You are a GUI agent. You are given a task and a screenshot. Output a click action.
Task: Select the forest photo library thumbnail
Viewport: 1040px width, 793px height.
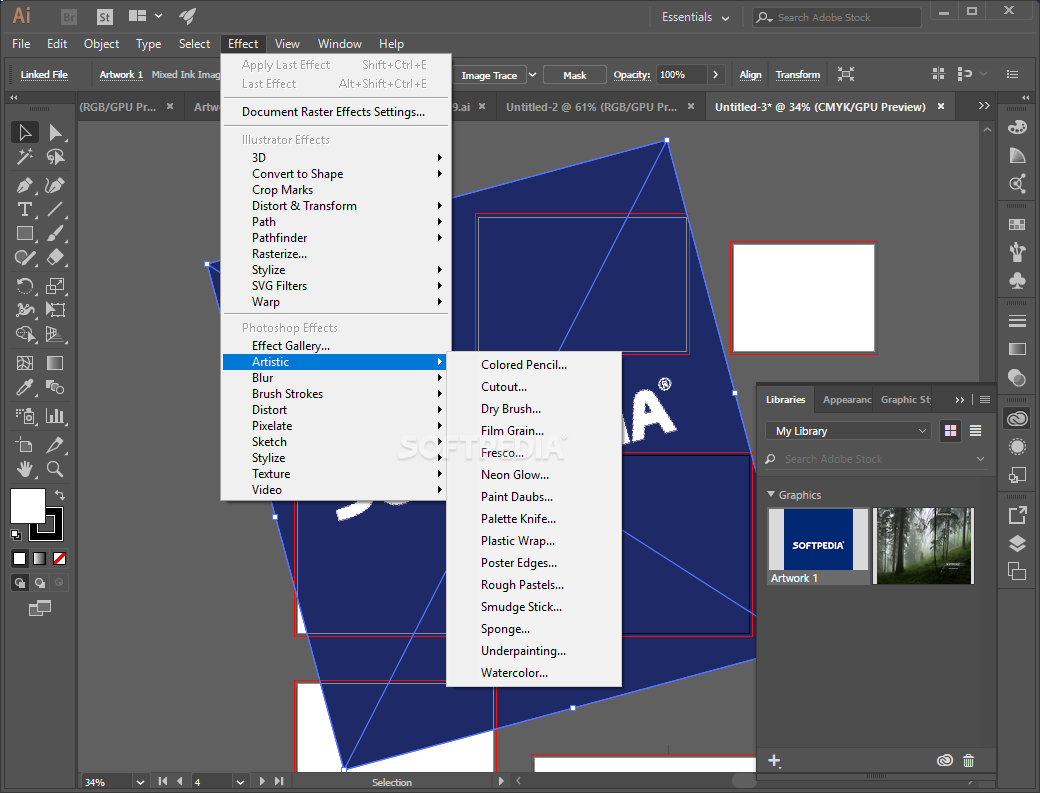(923, 546)
